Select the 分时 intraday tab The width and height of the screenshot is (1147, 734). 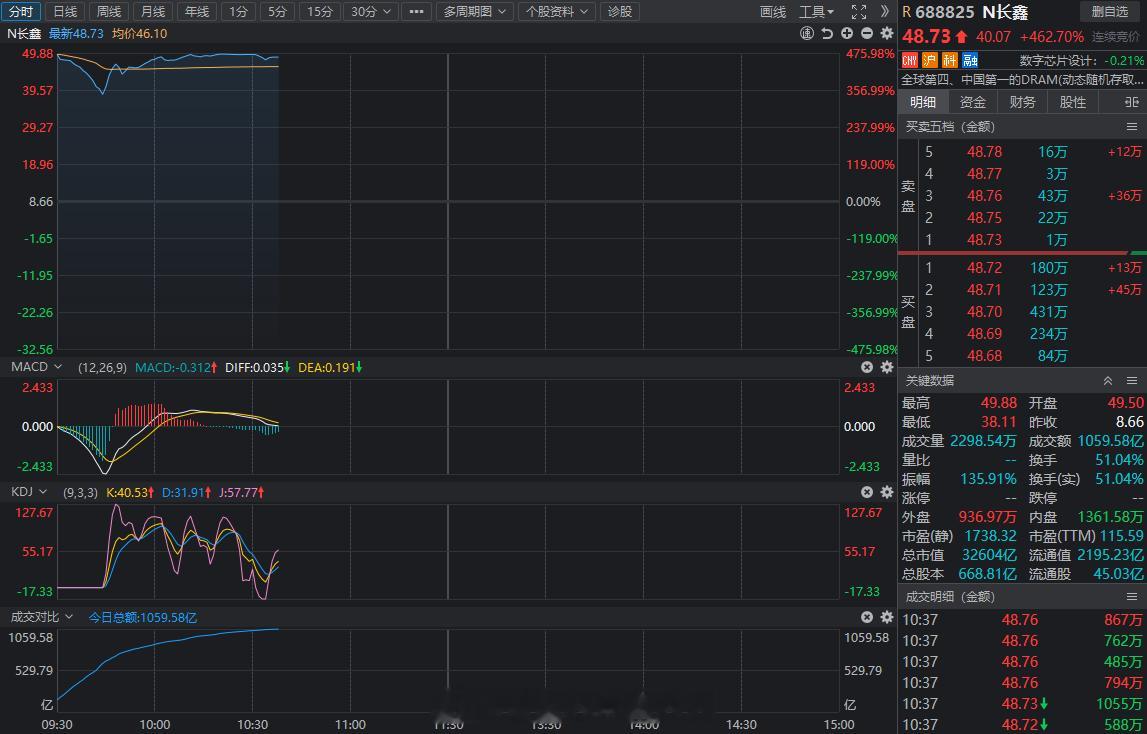tap(20, 12)
